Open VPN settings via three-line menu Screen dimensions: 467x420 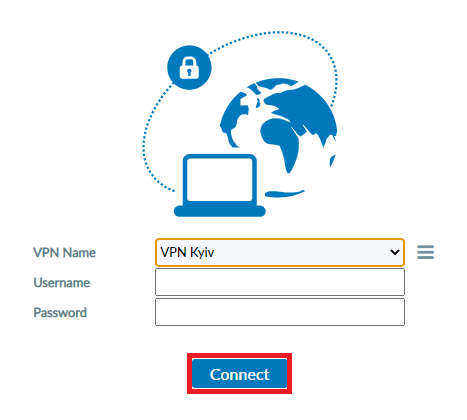click(x=425, y=252)
